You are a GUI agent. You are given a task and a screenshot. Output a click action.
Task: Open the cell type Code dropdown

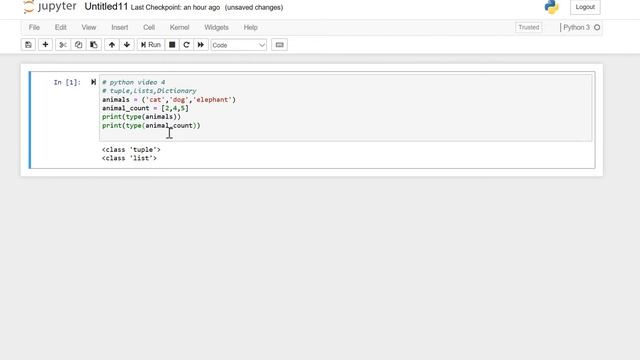[x=239, y=45]
